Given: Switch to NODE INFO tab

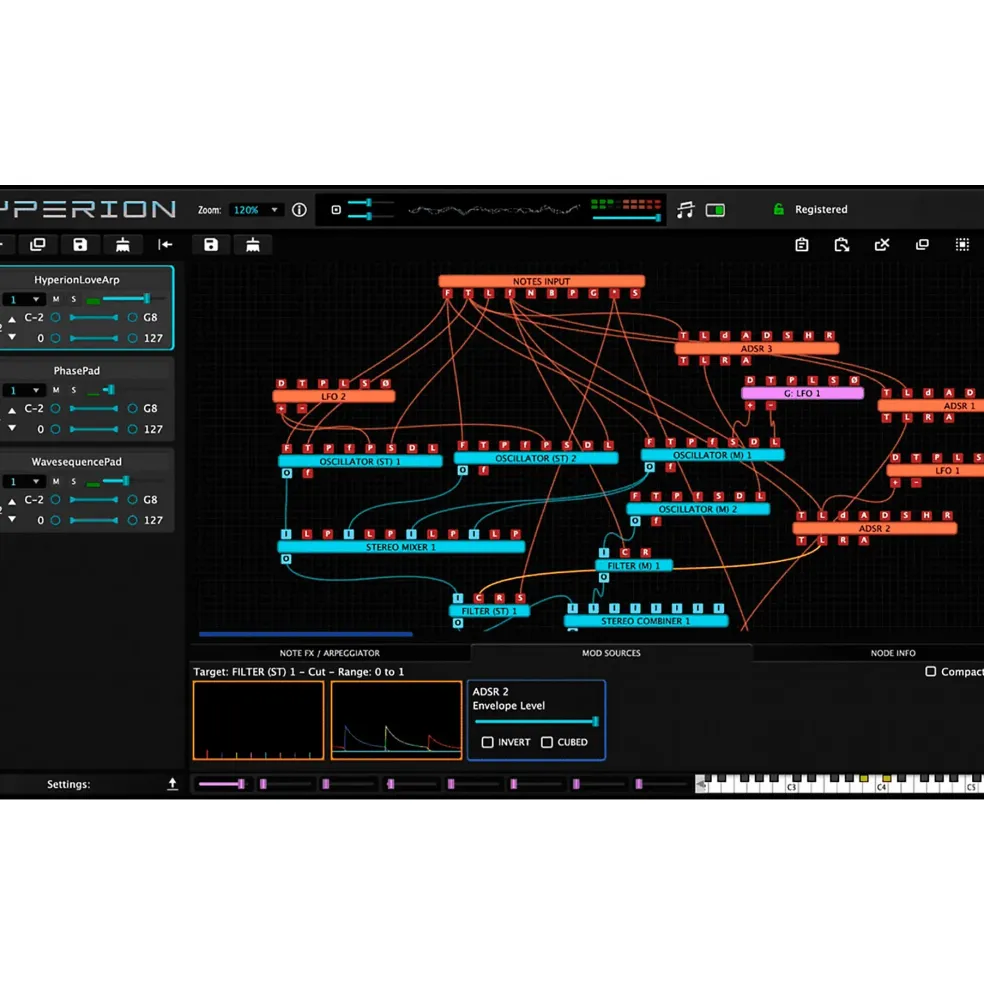Looking at the screenshot, I should 892,653.
